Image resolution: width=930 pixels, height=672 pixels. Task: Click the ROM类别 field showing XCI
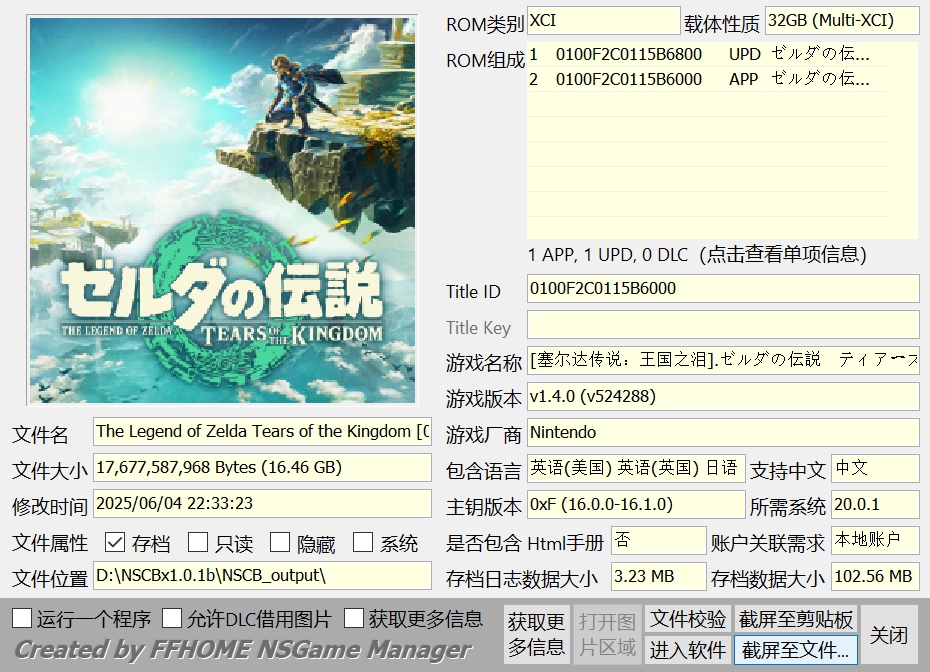coord(603,19)
